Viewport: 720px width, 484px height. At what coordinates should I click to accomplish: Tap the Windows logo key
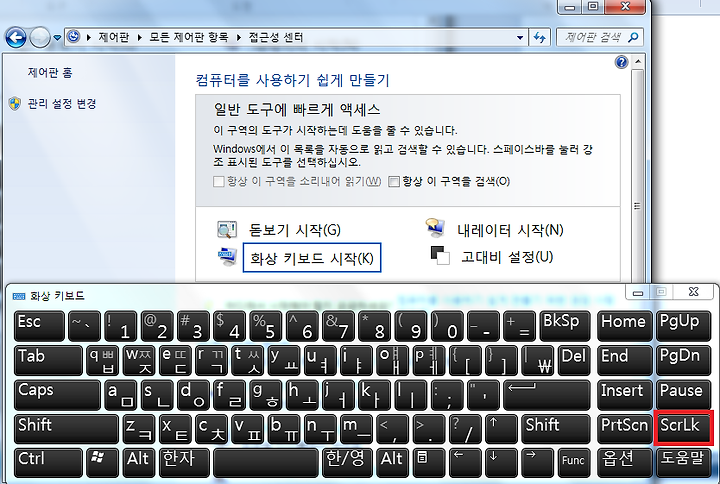tap(102, 463)
